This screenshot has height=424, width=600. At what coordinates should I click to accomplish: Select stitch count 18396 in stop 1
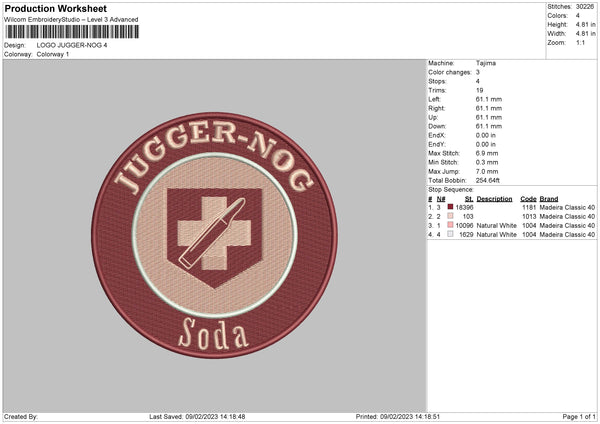click(x=465, y=207)
